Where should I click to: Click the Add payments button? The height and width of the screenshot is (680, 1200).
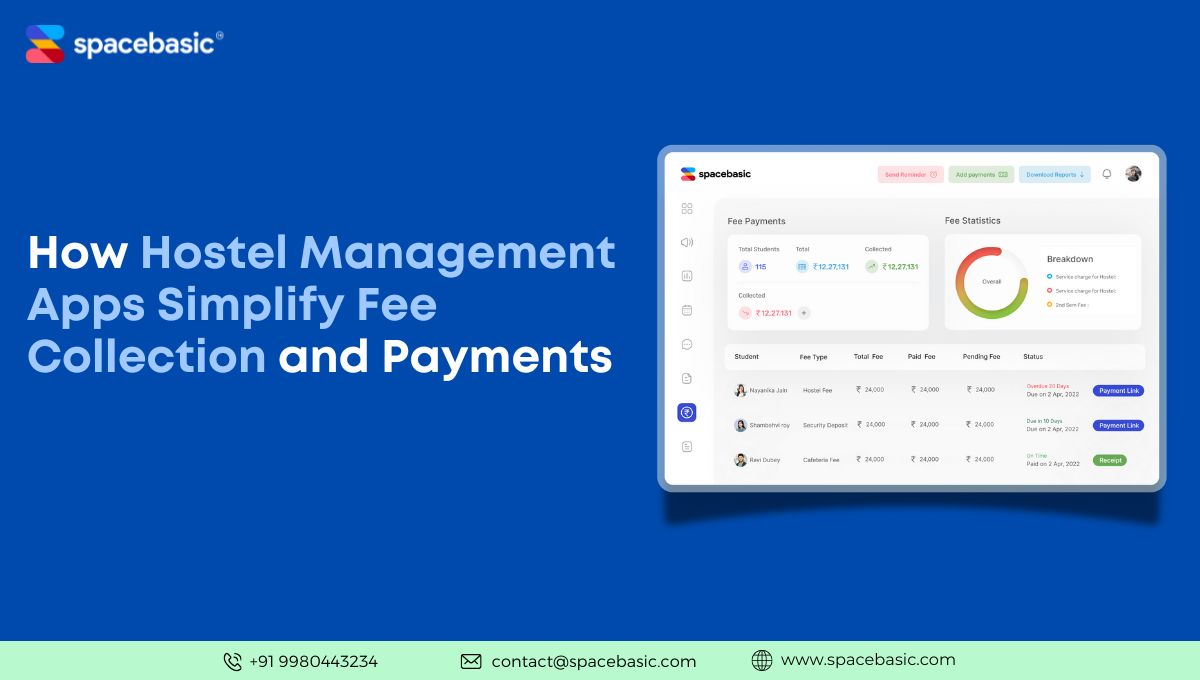click(x=981, y=174)
